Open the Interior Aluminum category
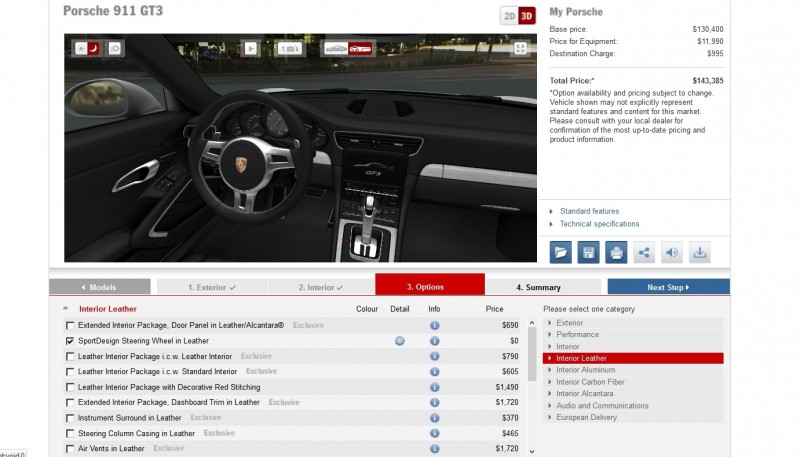 (633, 370)
